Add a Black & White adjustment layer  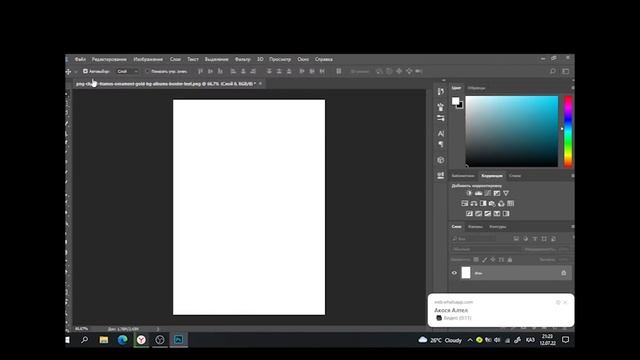483,203
